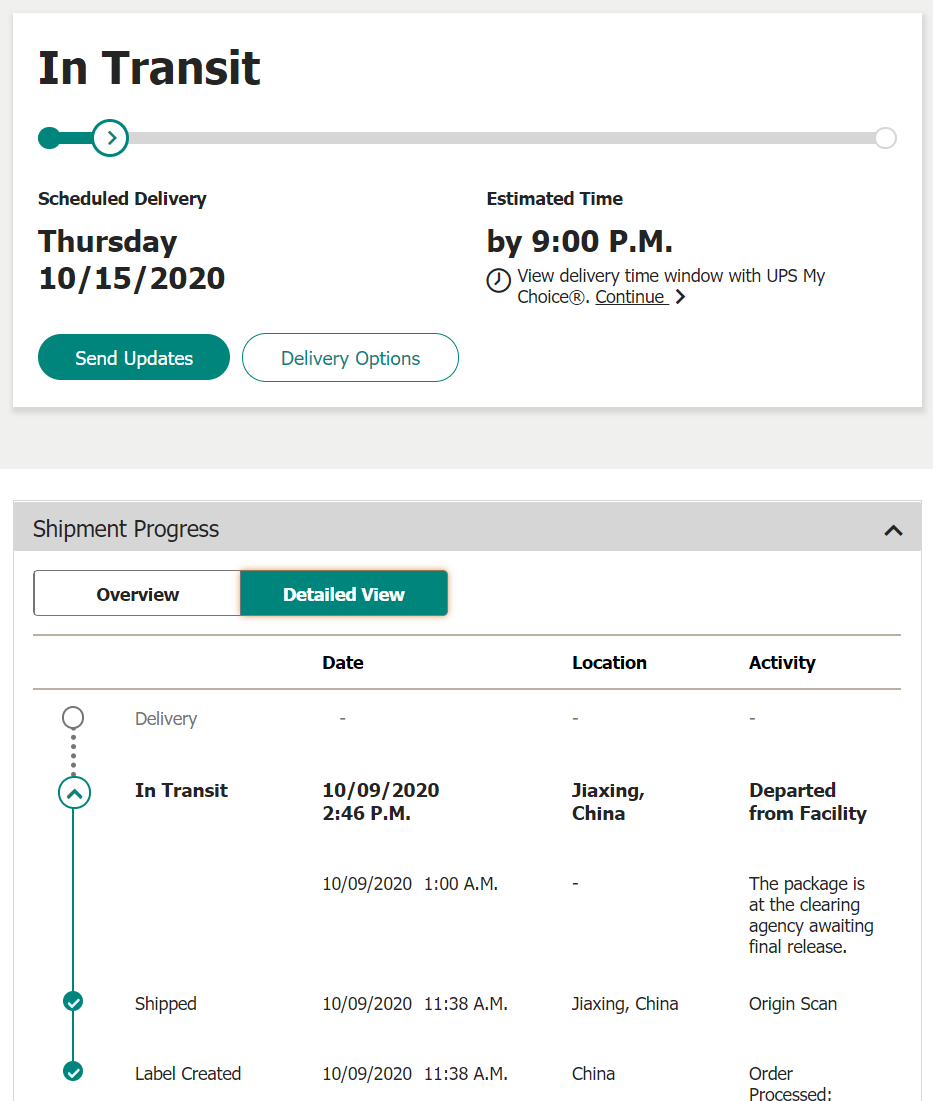Viewport: 933px width, 1101px height.
Task: Click the Shipped green checkmark icon
Action: click(x=73, y=1001)
